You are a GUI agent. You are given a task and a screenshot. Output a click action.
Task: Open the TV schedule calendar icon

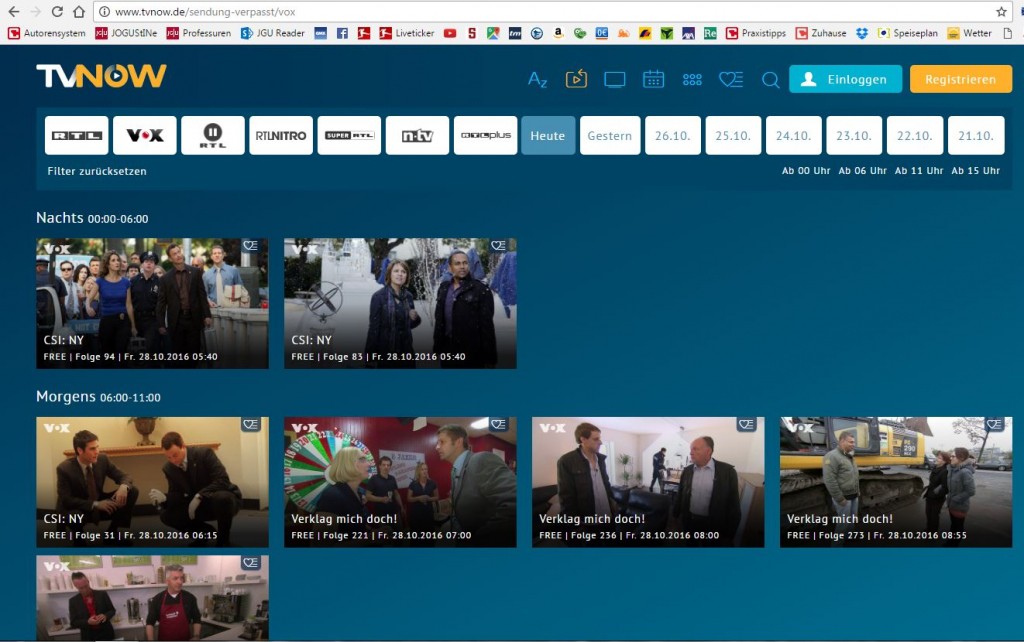click(653, 79)
